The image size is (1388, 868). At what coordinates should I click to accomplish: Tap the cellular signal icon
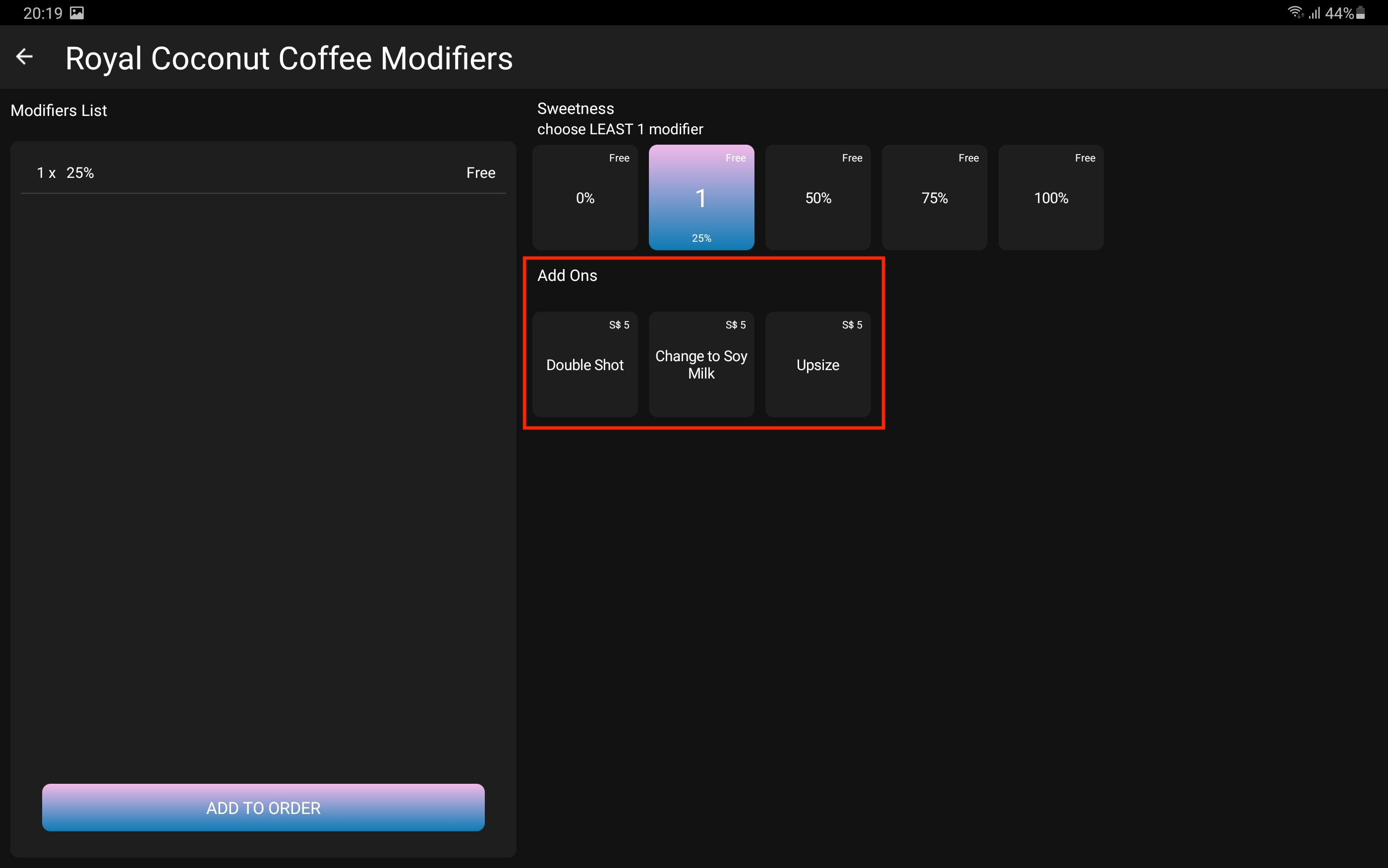pos(1314,12)
